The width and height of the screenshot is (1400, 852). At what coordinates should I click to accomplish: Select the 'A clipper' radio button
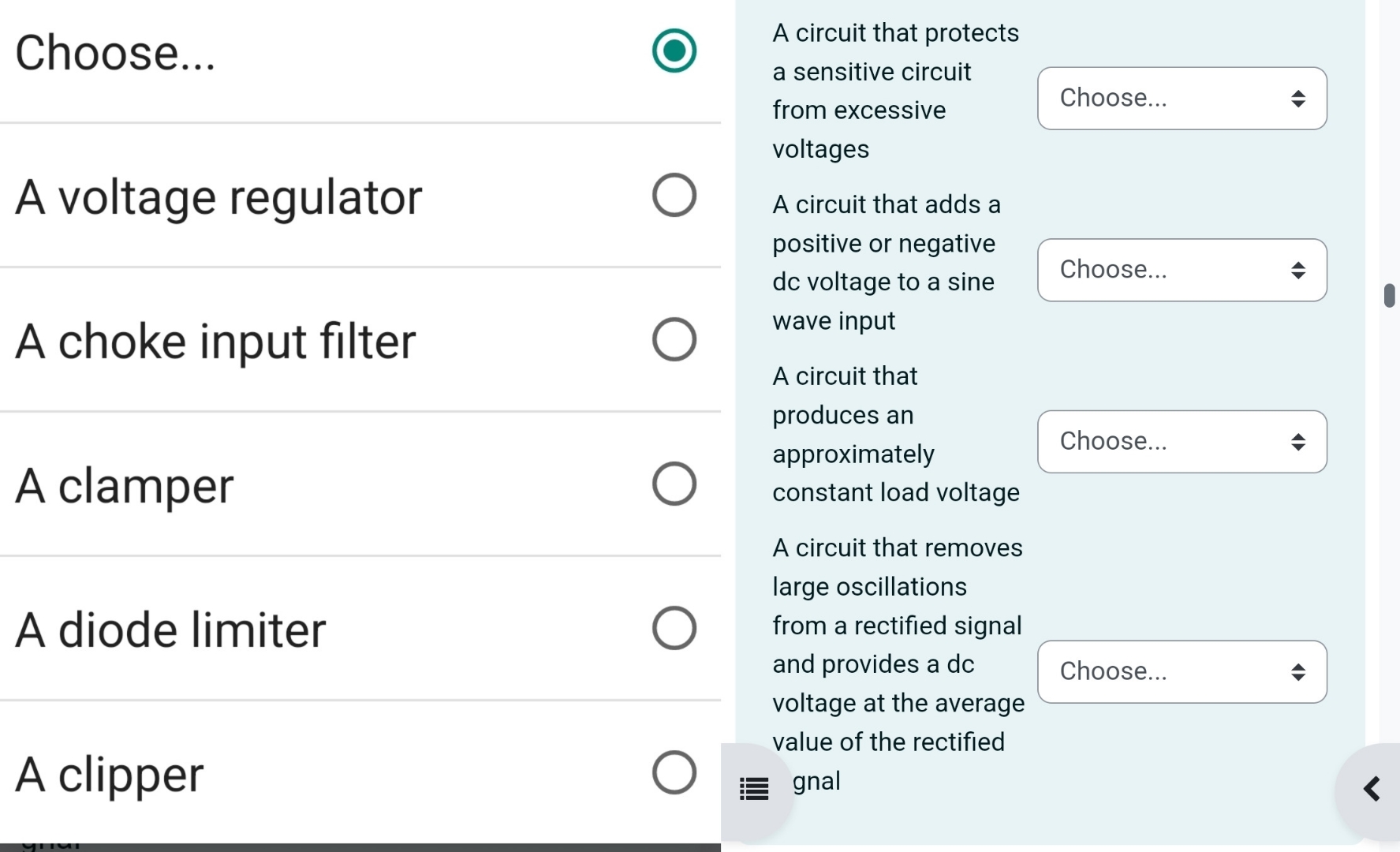click(x=673, y=772)
